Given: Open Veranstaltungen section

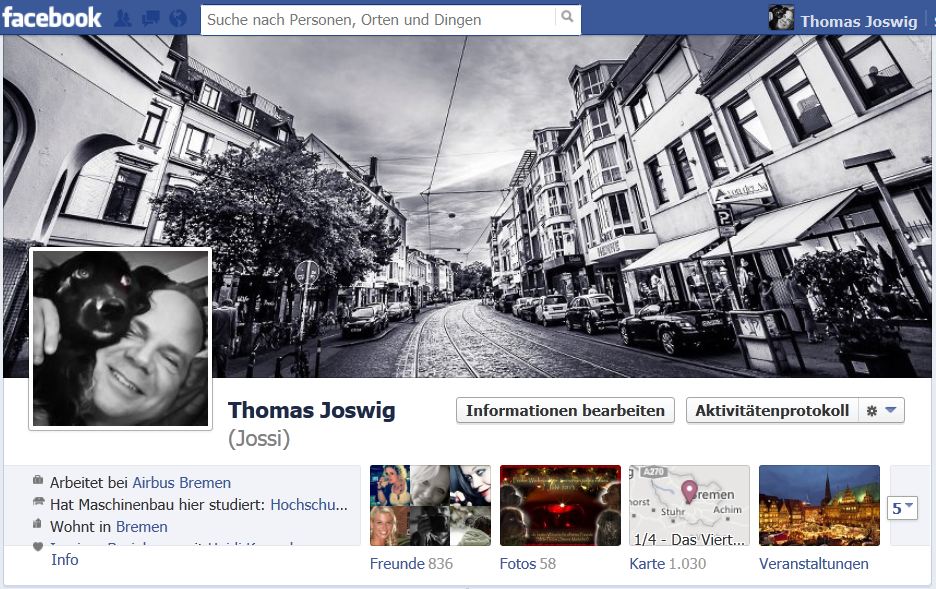Looking at the screenshot, I should click(x=814, y=563).
